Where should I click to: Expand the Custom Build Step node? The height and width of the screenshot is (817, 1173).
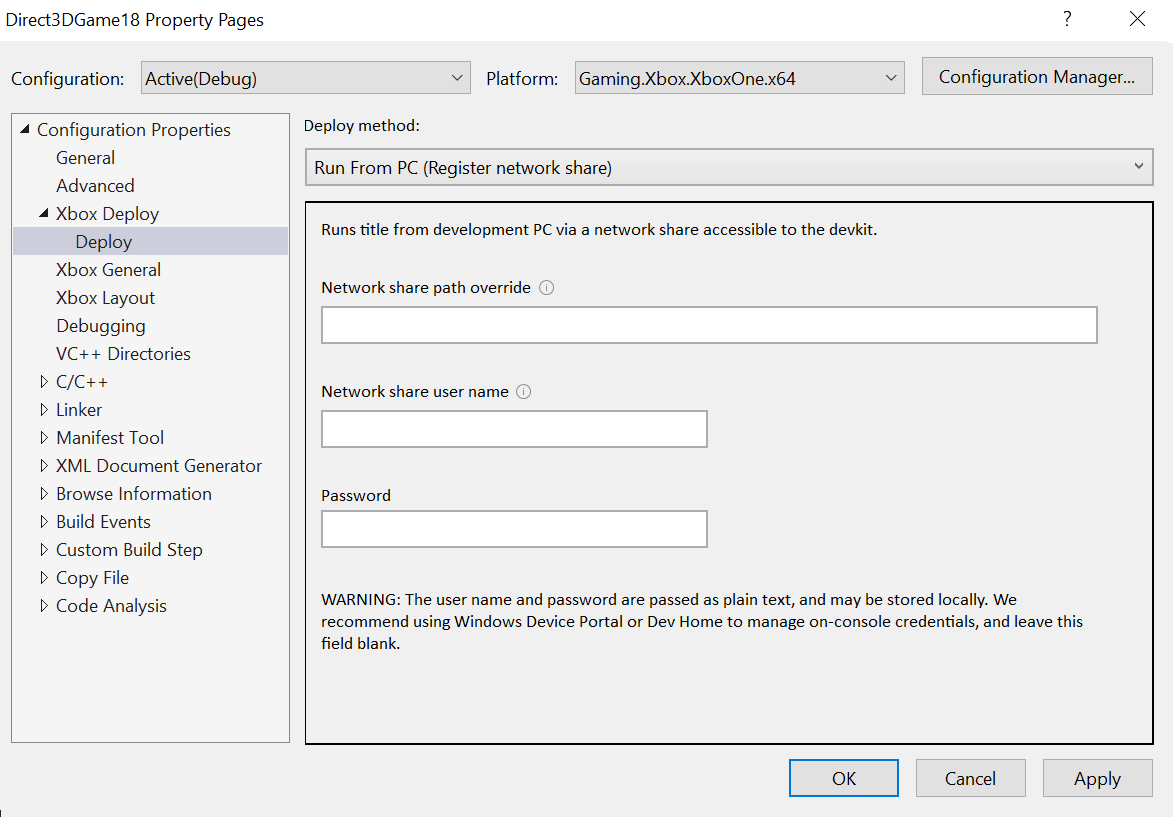pos(44,550)
